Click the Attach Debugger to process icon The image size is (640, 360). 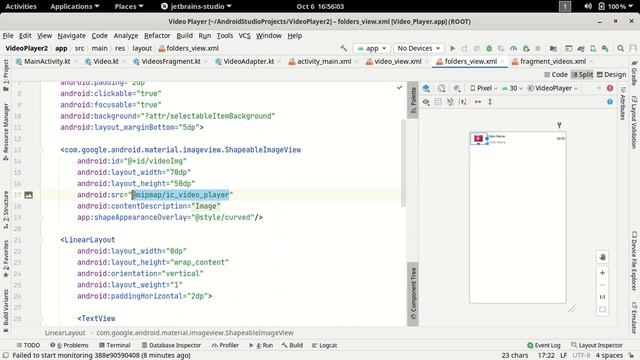526,48
